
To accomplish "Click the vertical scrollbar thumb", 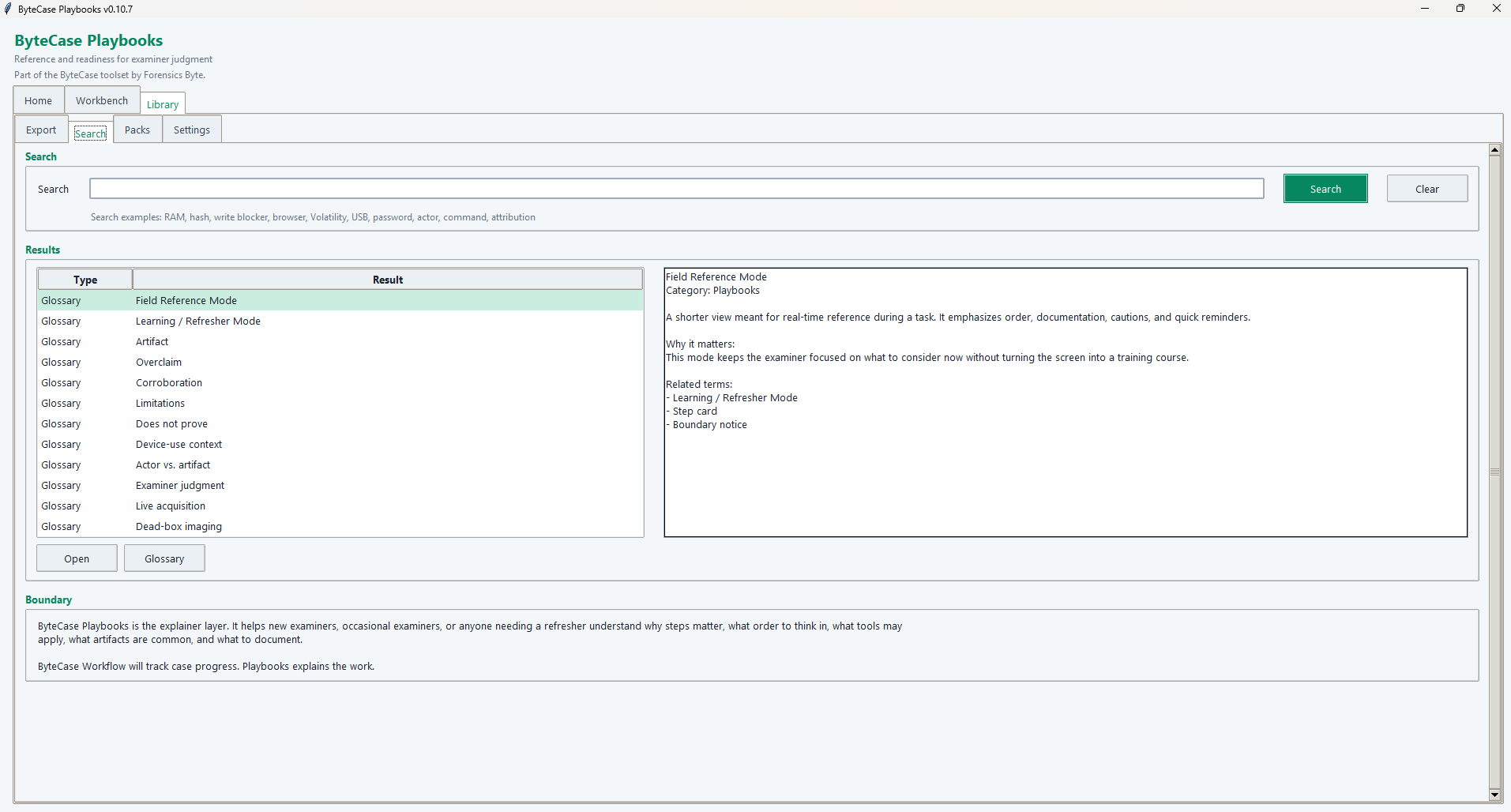I will 1494,472.
